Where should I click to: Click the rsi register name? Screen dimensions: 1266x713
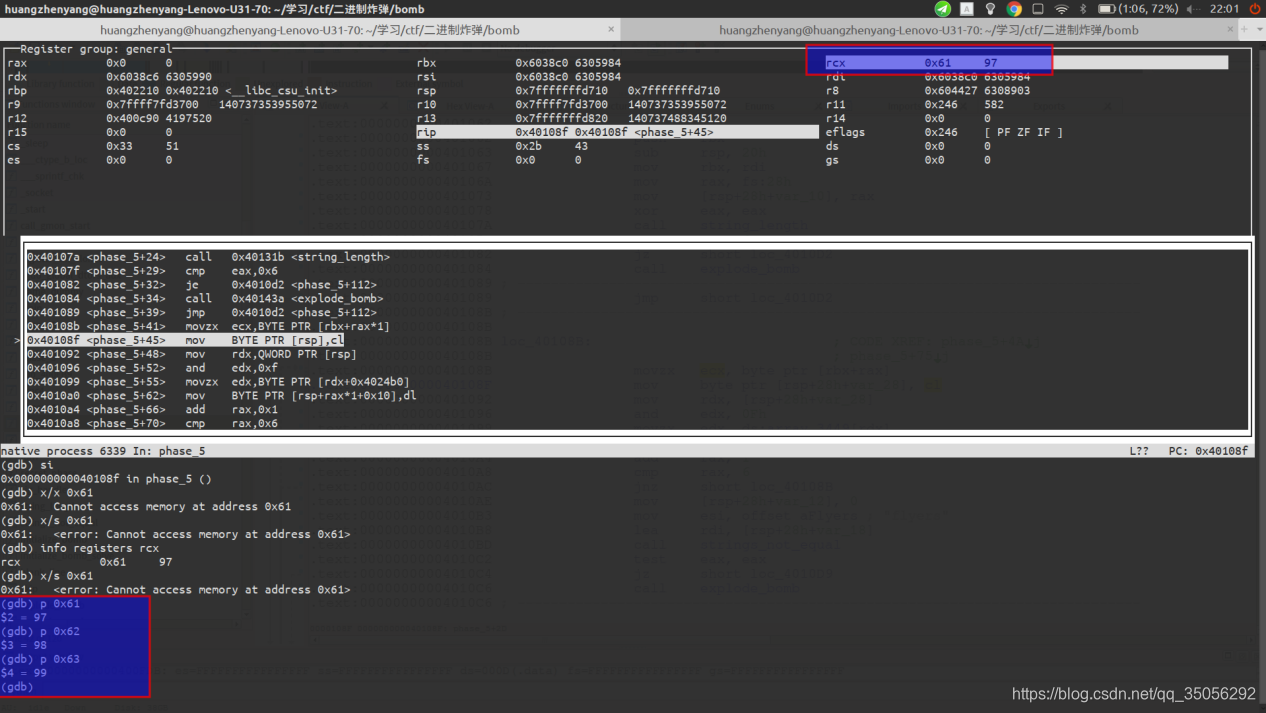(426, 77)
